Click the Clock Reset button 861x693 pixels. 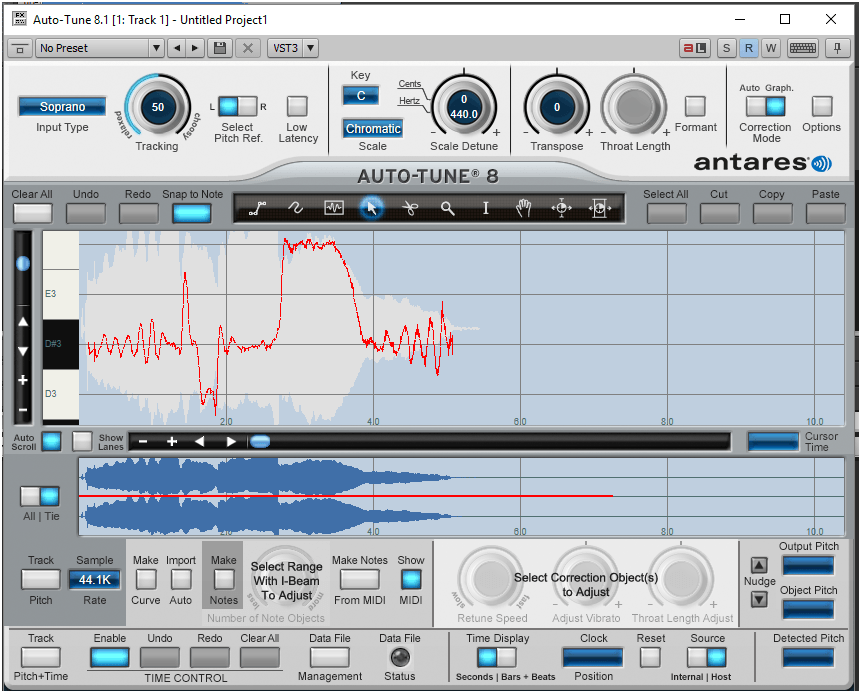pos(650,657)
